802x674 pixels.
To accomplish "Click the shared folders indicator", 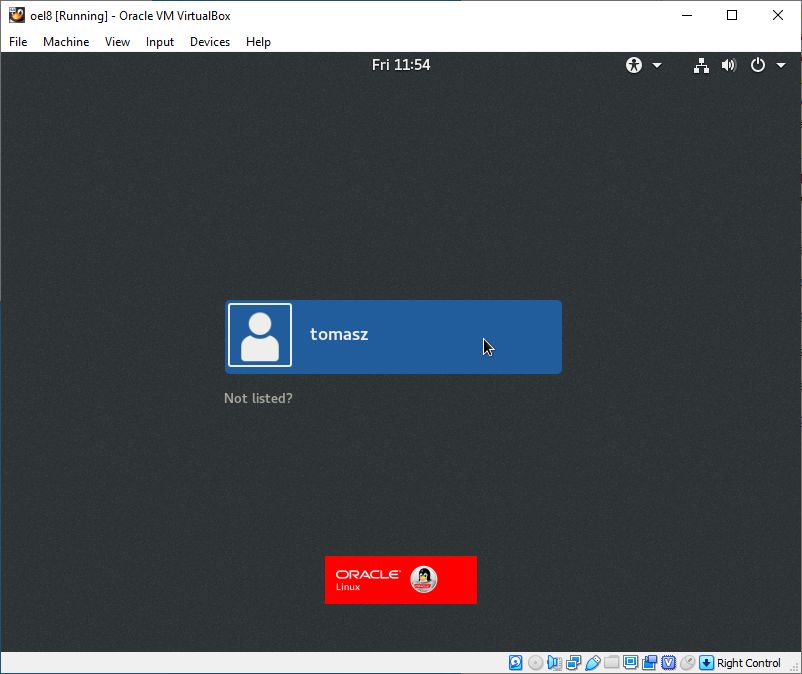I will (612, 663).
